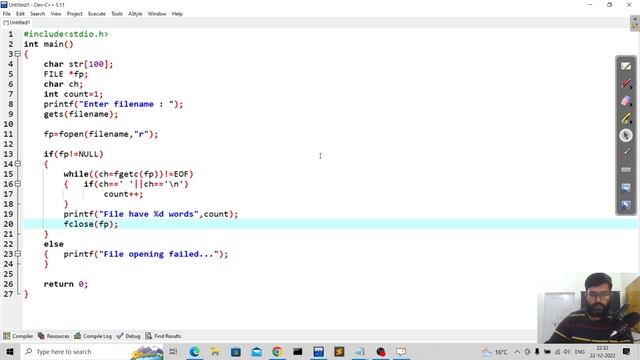
Task: Open the Project menu
Action: coord(74,13)
